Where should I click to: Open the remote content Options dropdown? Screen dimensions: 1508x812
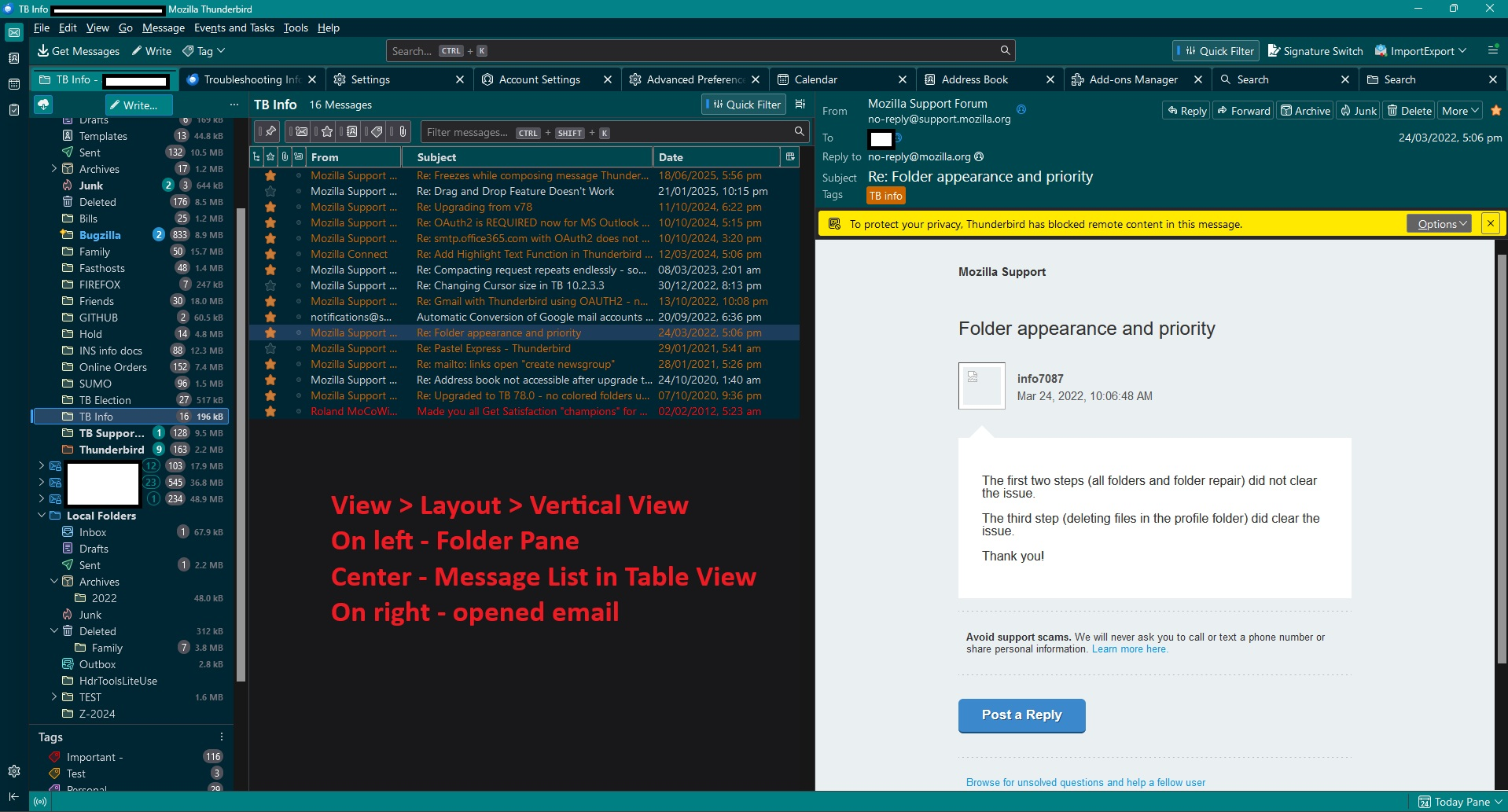pyautogui.click(x=1439, y=224)
